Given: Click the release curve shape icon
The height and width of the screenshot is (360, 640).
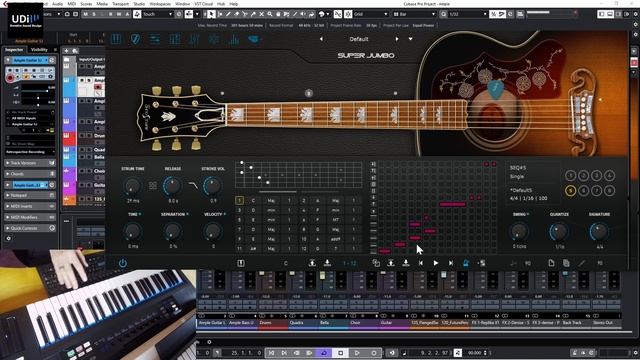Looking at the screenshot, I should pos(193,186).
